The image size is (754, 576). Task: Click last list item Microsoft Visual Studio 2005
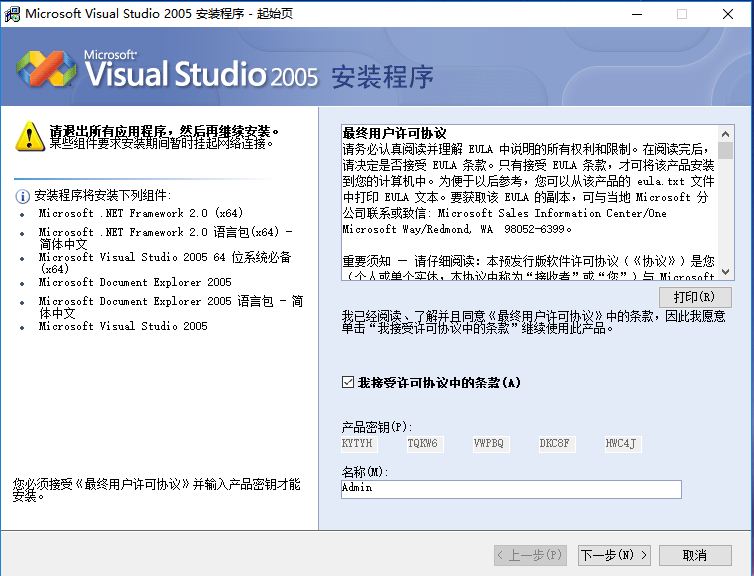tap(123, 326)
